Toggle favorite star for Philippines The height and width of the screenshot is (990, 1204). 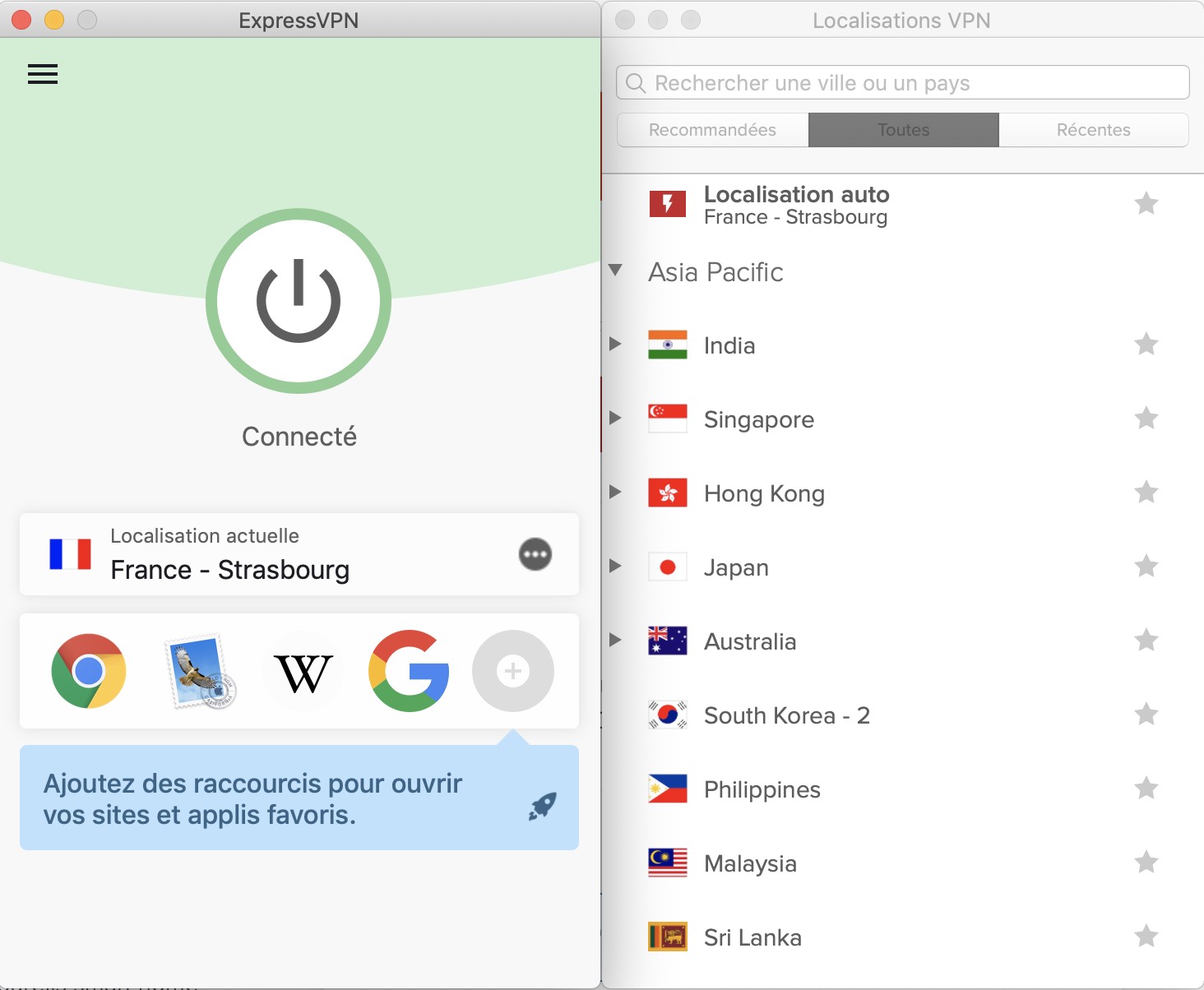pyautogui.click(x=1146, y=788)
